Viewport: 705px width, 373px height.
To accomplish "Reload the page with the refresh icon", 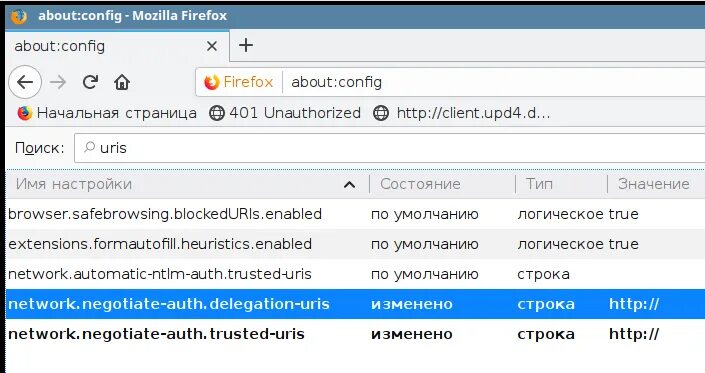I will coord(90,82).
